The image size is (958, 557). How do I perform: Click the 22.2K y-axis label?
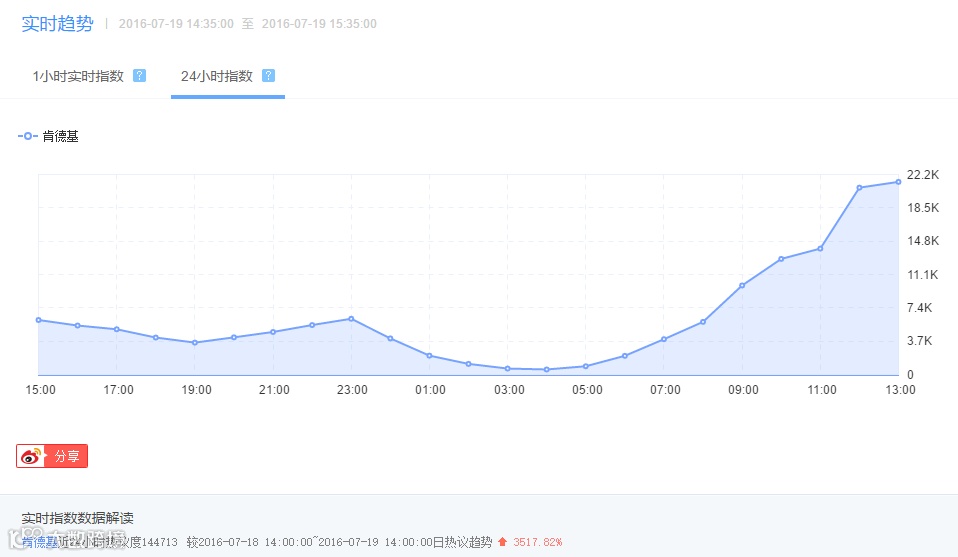923,175
